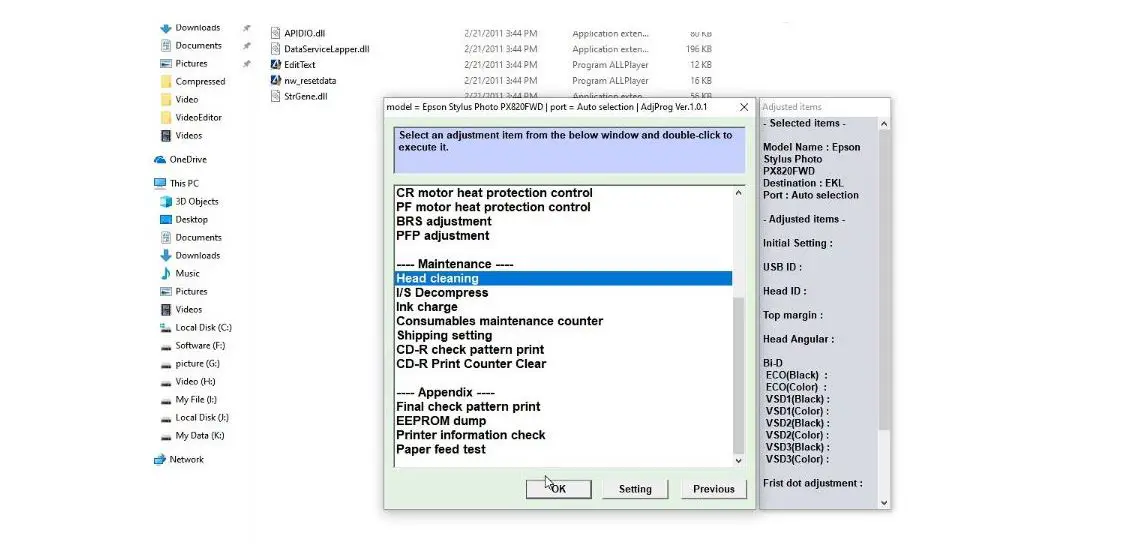Image resolution: width=1127 pixels, height=548 pixels.
Task: Open the Compressed folder icon
Action: [166, 82]
